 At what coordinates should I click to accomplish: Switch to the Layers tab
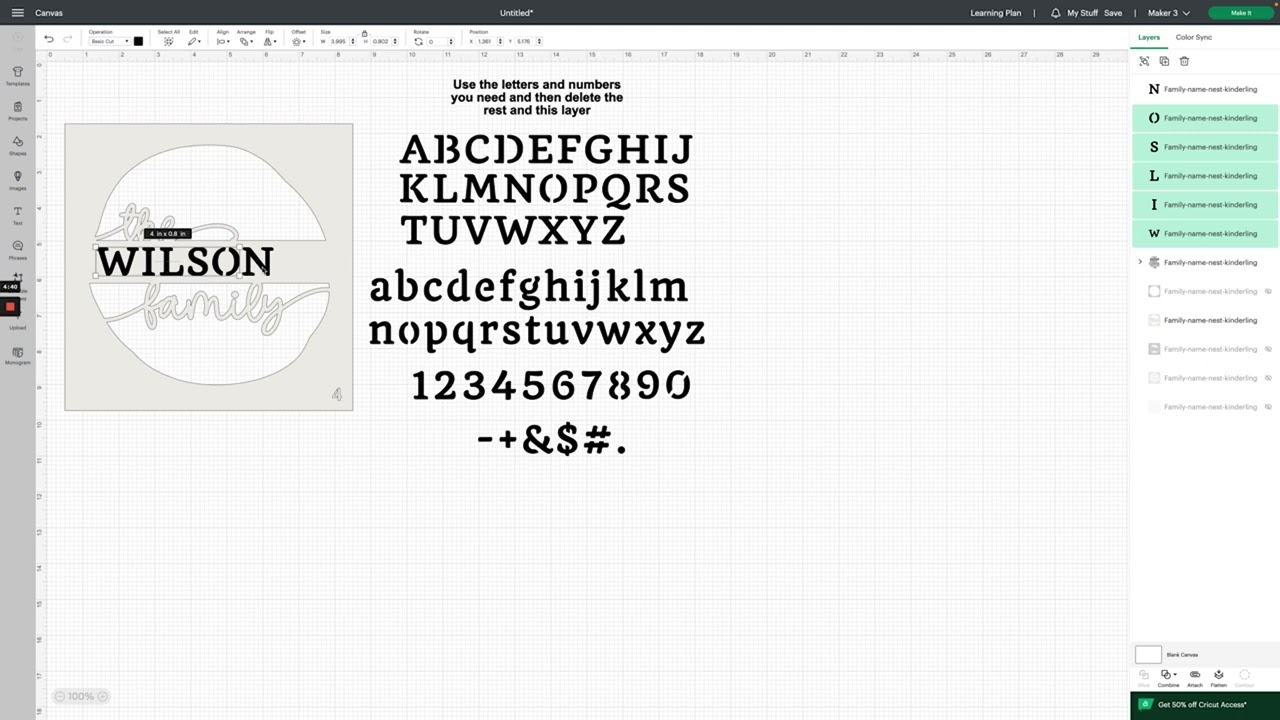pyautogui.click(x=1149, y=37)
